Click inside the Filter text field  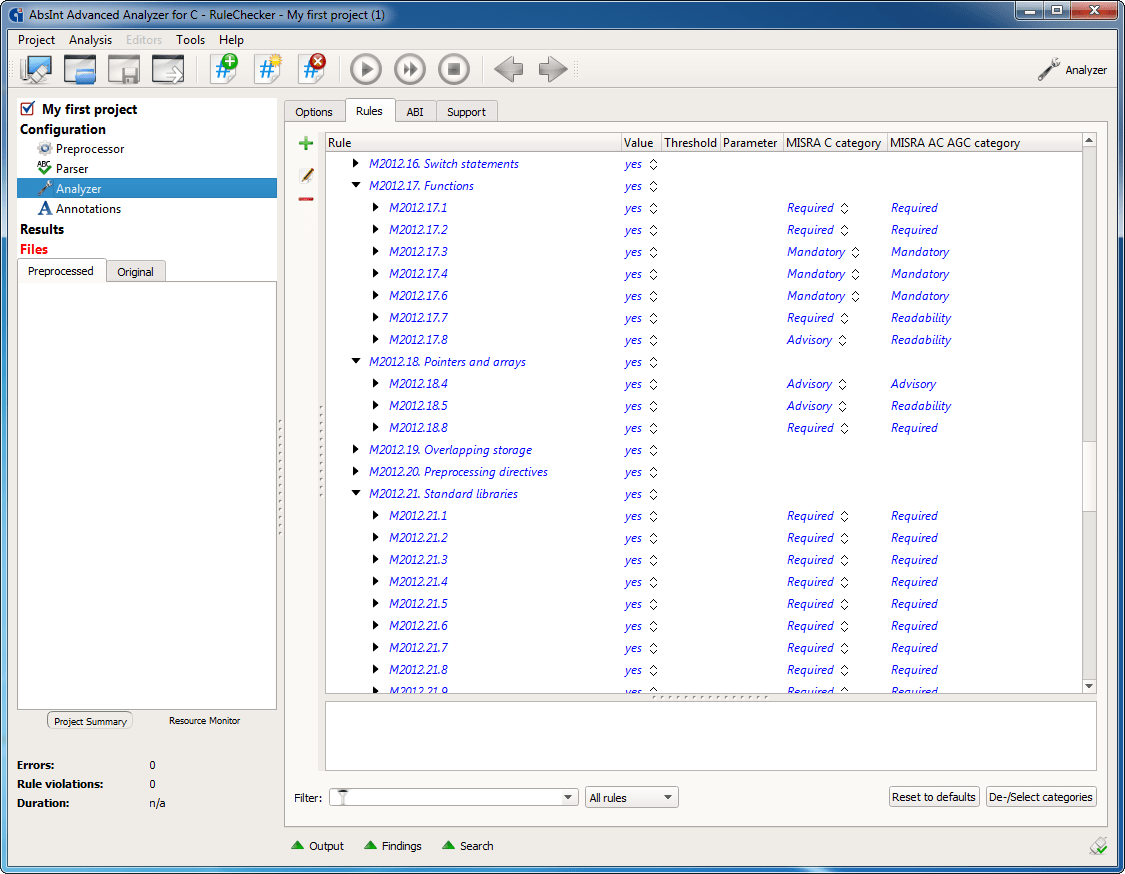[x=454, y=797]
